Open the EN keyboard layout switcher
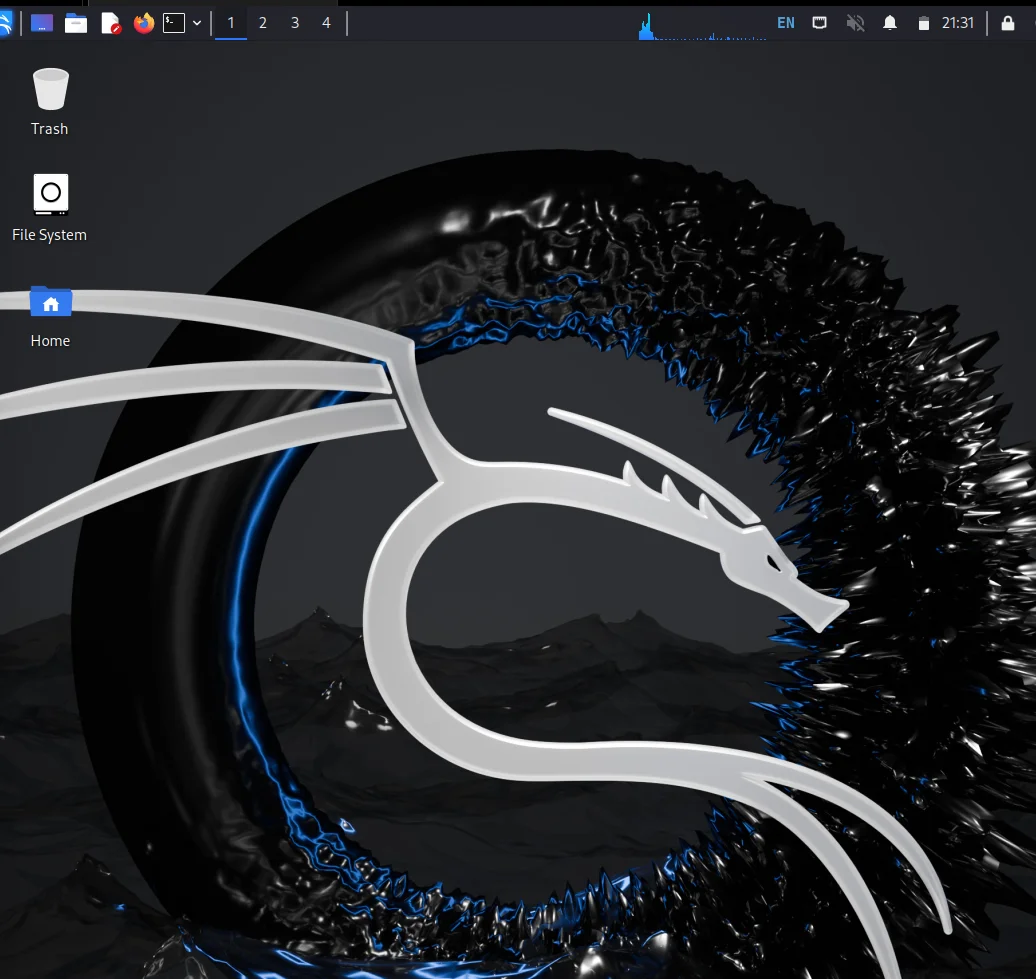1036x979 pixels. 786,23
